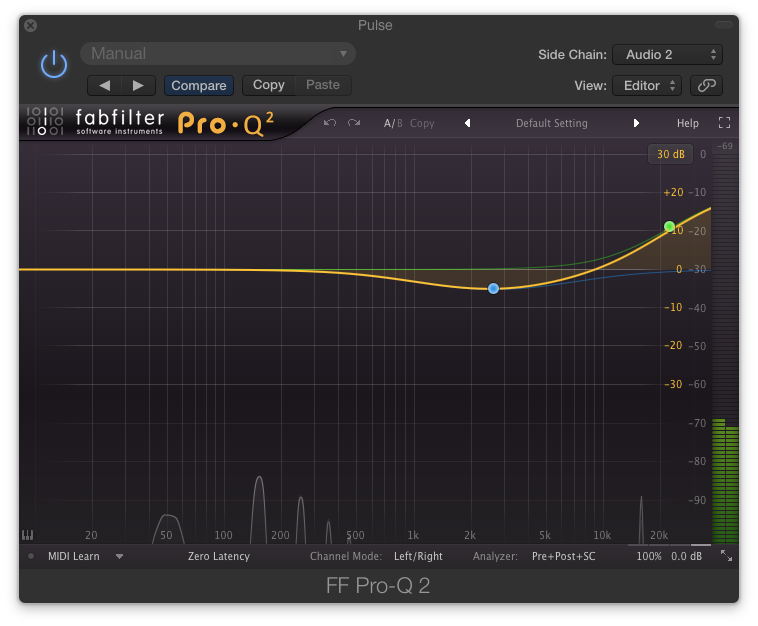
Task: Go to next preset with right arrow
Action: point(138,86)
